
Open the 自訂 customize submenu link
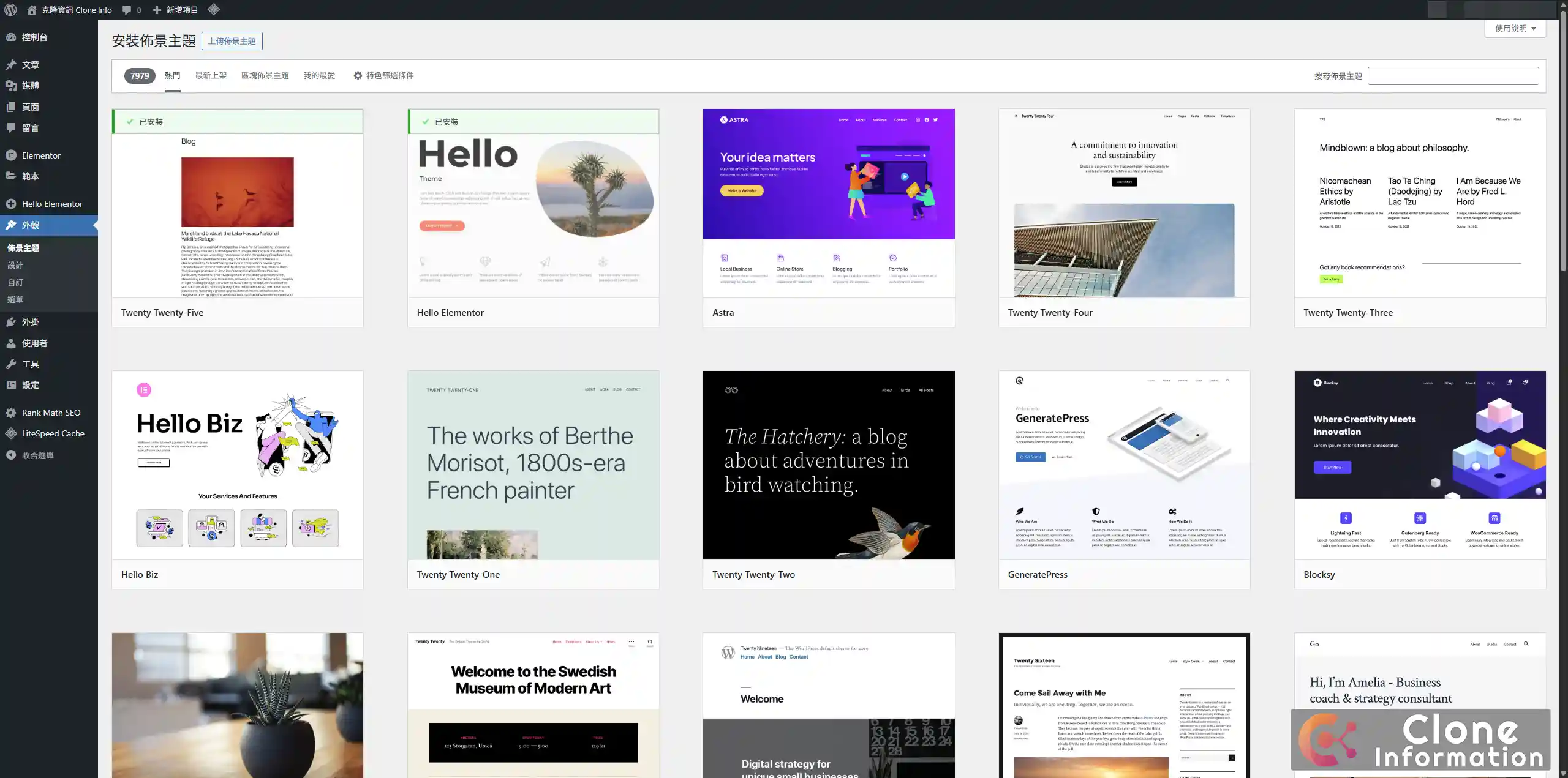point(15,282)
